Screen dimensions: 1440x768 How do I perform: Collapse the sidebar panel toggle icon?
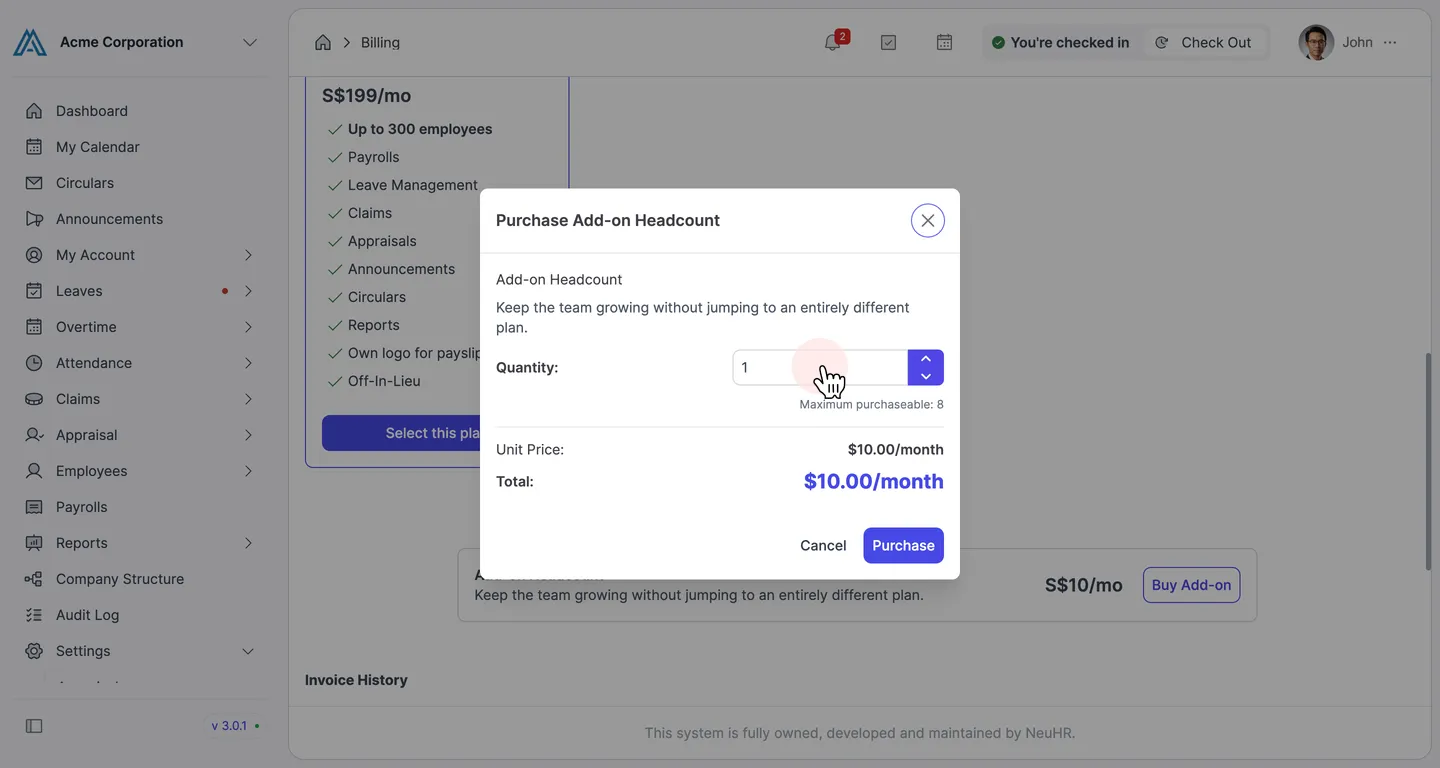(x=34, y=726)
